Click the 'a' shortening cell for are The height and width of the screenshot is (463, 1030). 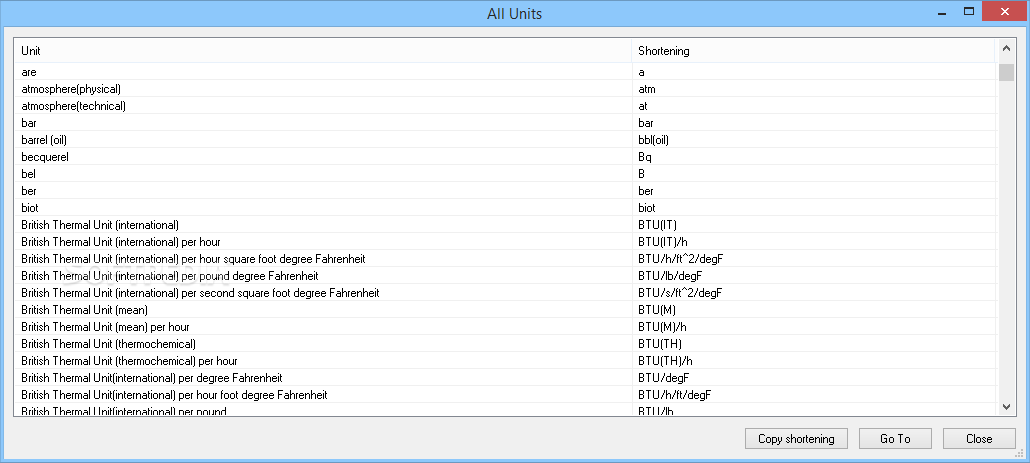tap(813, 72)
